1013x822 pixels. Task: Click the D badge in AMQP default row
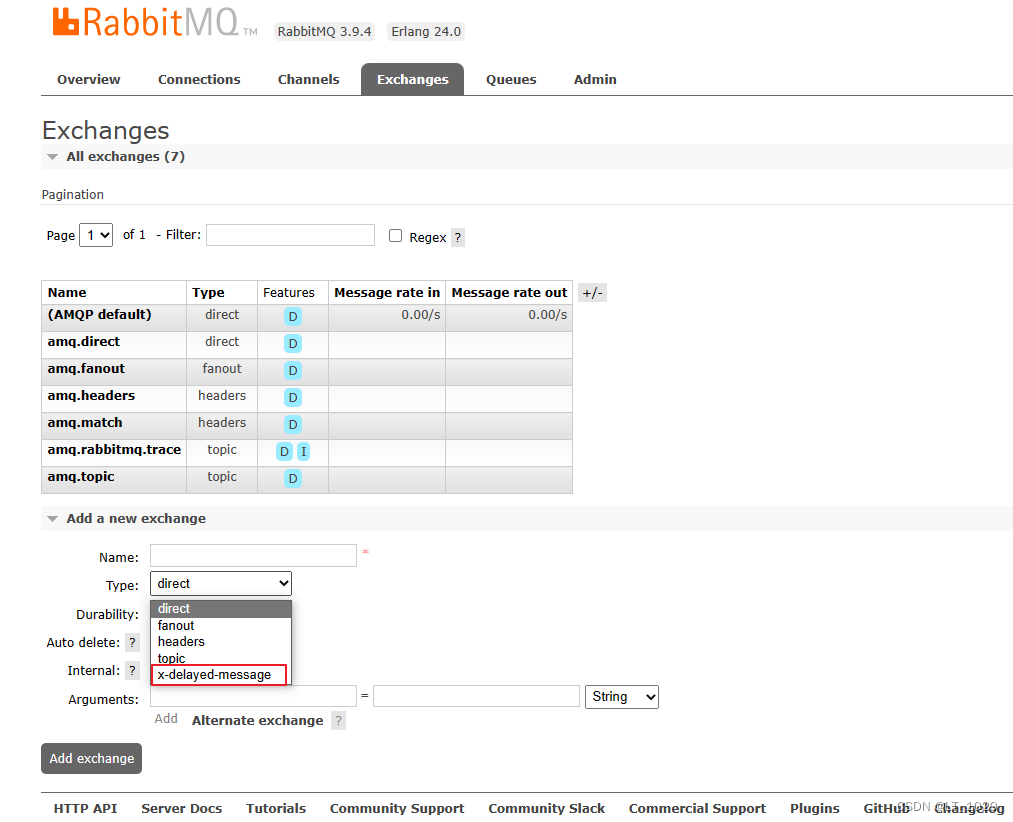point(293,317)
